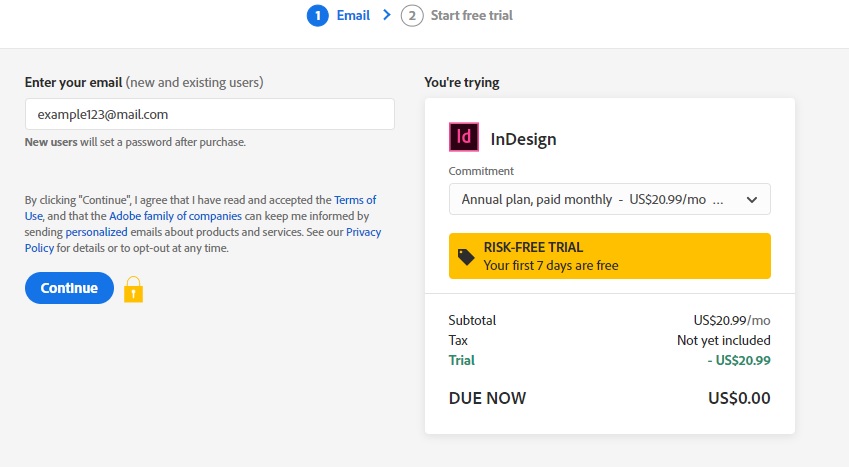Click 'New users will set a password' note
This screenshot has height=467, width=849.
click(135, 142)
